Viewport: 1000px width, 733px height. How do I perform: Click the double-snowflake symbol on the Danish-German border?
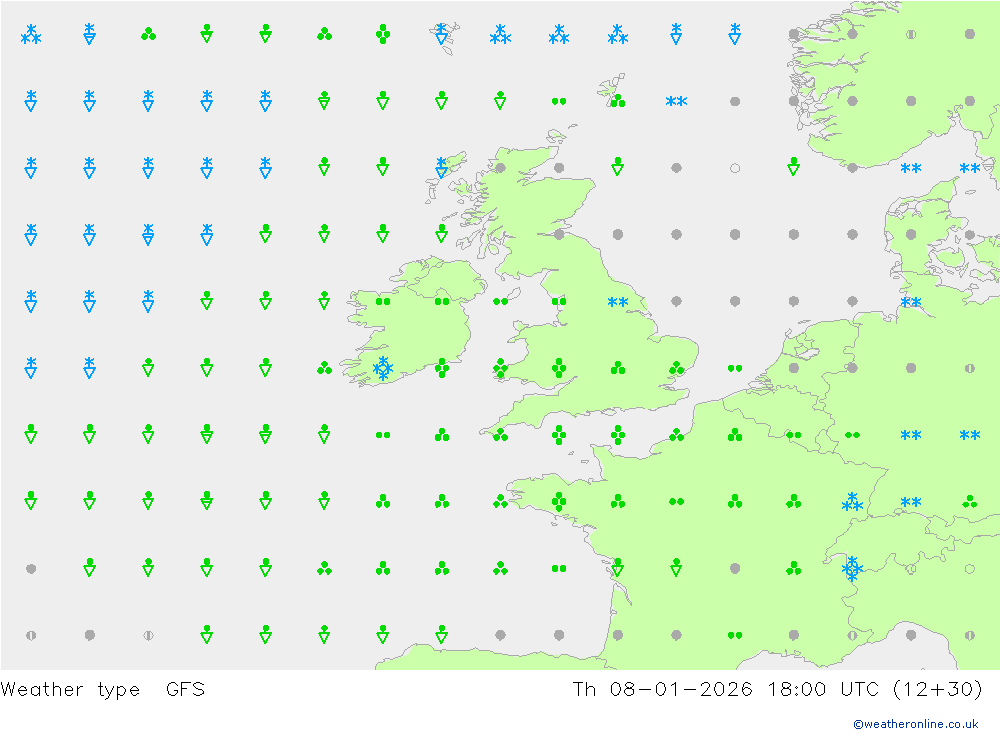pyautogui.click(x=911, y=302)
